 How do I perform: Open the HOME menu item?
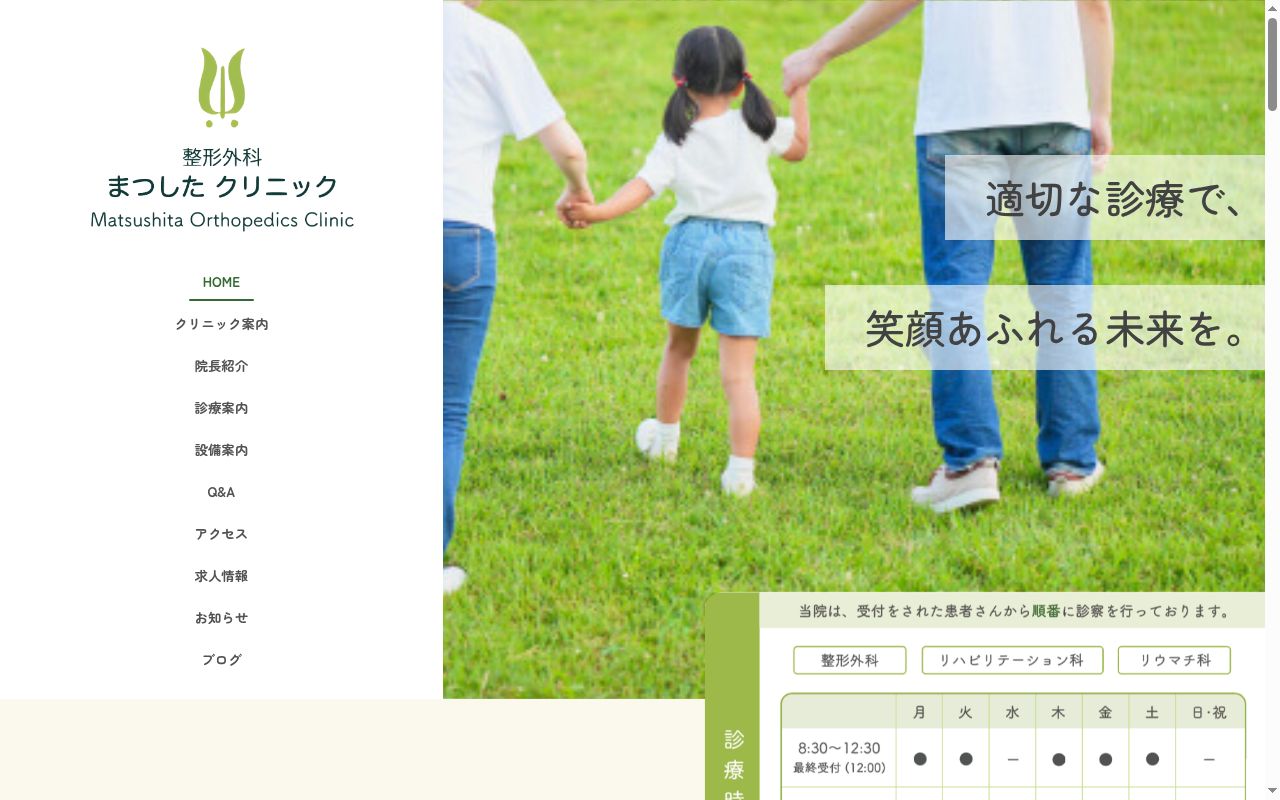tap(221, 282)
